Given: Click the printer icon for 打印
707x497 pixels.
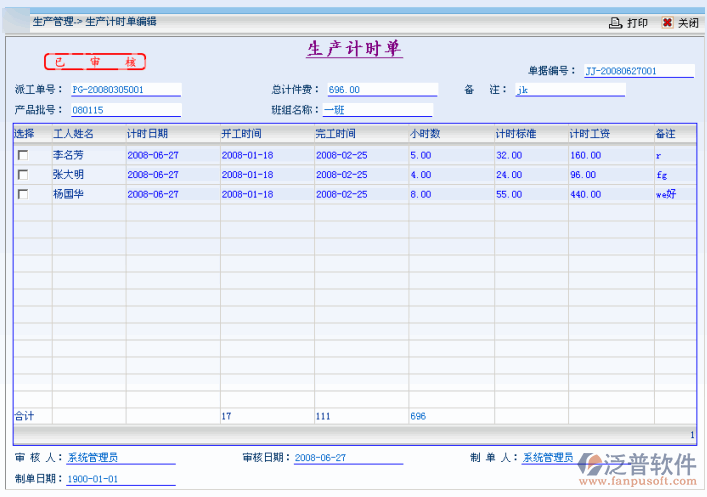Looking at the screenshot, I should pos(616,22).
